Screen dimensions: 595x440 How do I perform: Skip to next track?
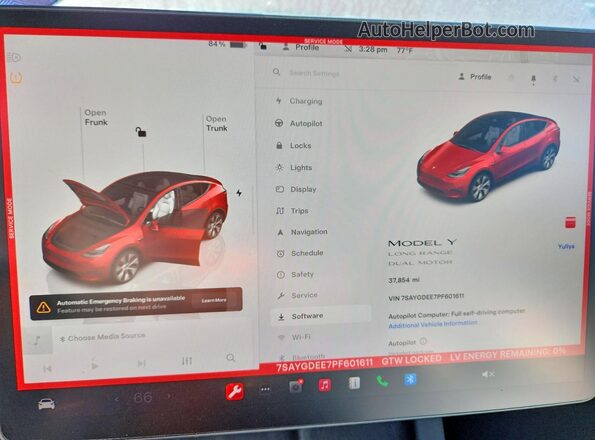click(141, 363)
